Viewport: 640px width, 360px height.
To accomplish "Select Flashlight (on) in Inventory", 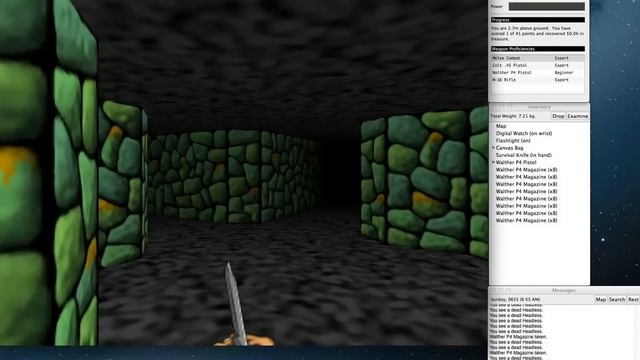I will 539,141.
